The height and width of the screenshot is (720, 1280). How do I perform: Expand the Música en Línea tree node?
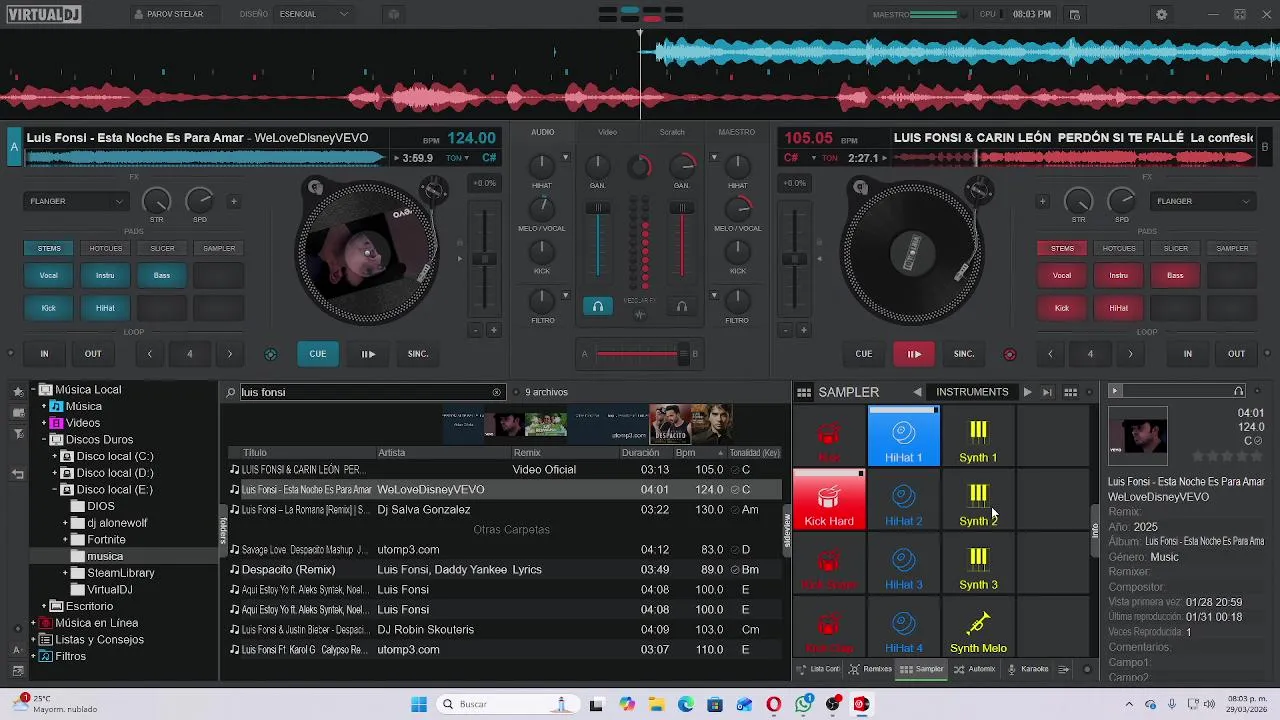click(x=34, y=623)
